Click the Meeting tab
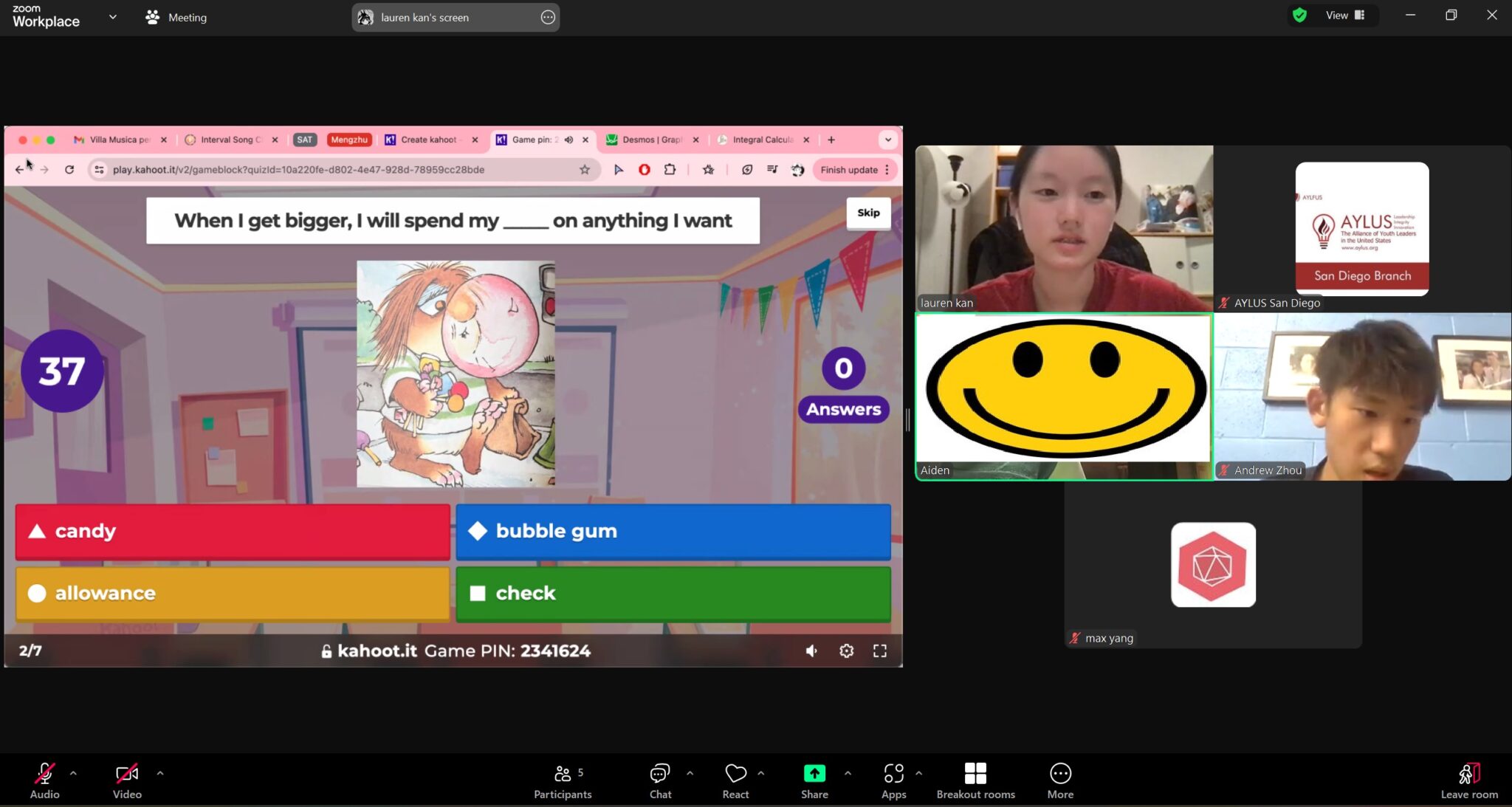The height and width of the screenshot is (807, 1512). 176,17
